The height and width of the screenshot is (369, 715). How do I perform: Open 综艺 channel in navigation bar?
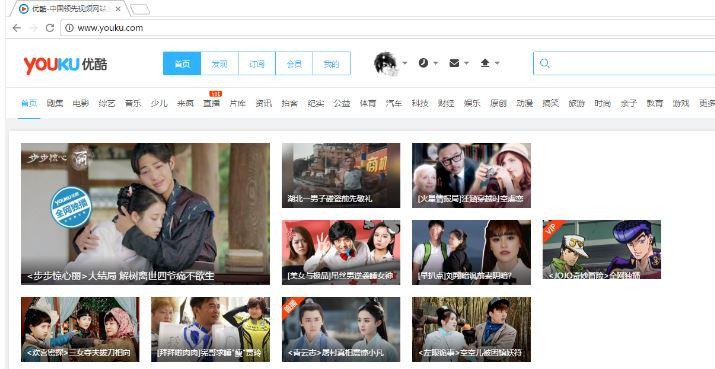click(107, 104)
